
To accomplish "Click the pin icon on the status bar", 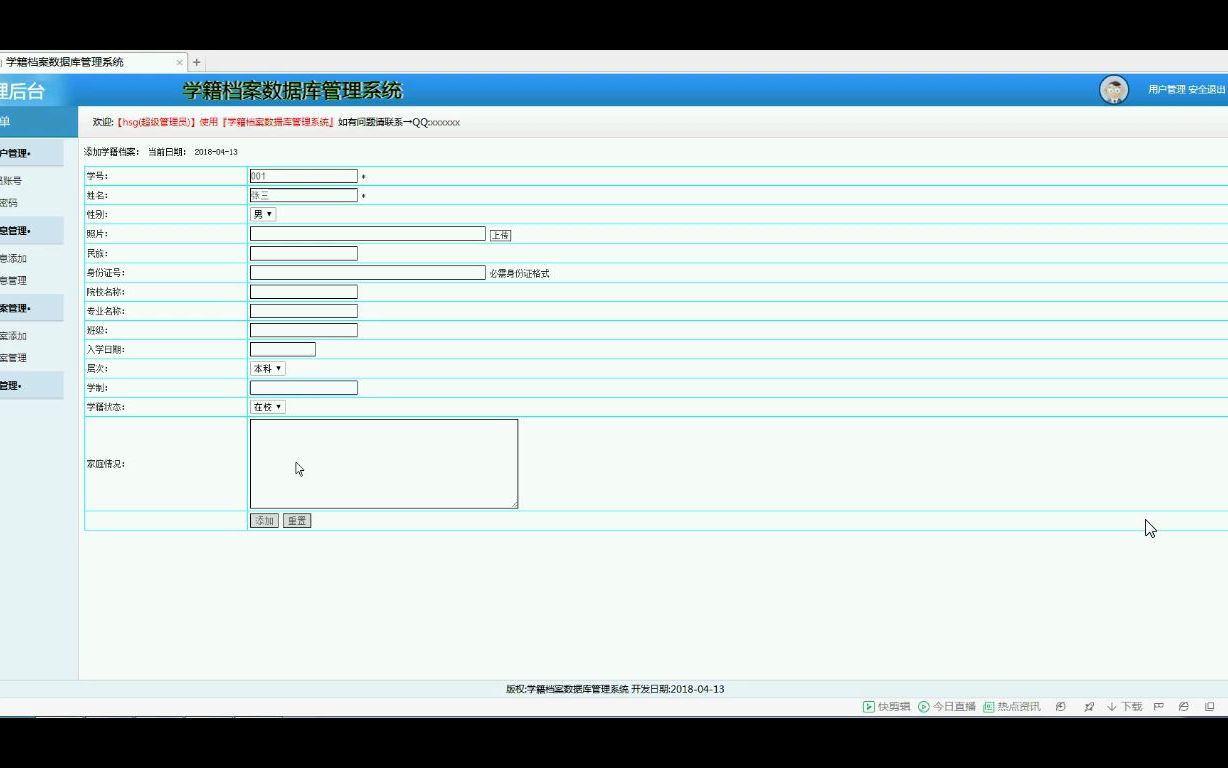I will (1089, 706).
